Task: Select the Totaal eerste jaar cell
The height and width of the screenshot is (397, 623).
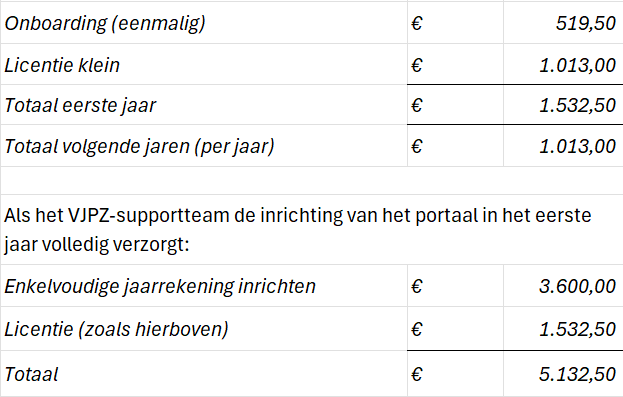Action: (204, 105)
